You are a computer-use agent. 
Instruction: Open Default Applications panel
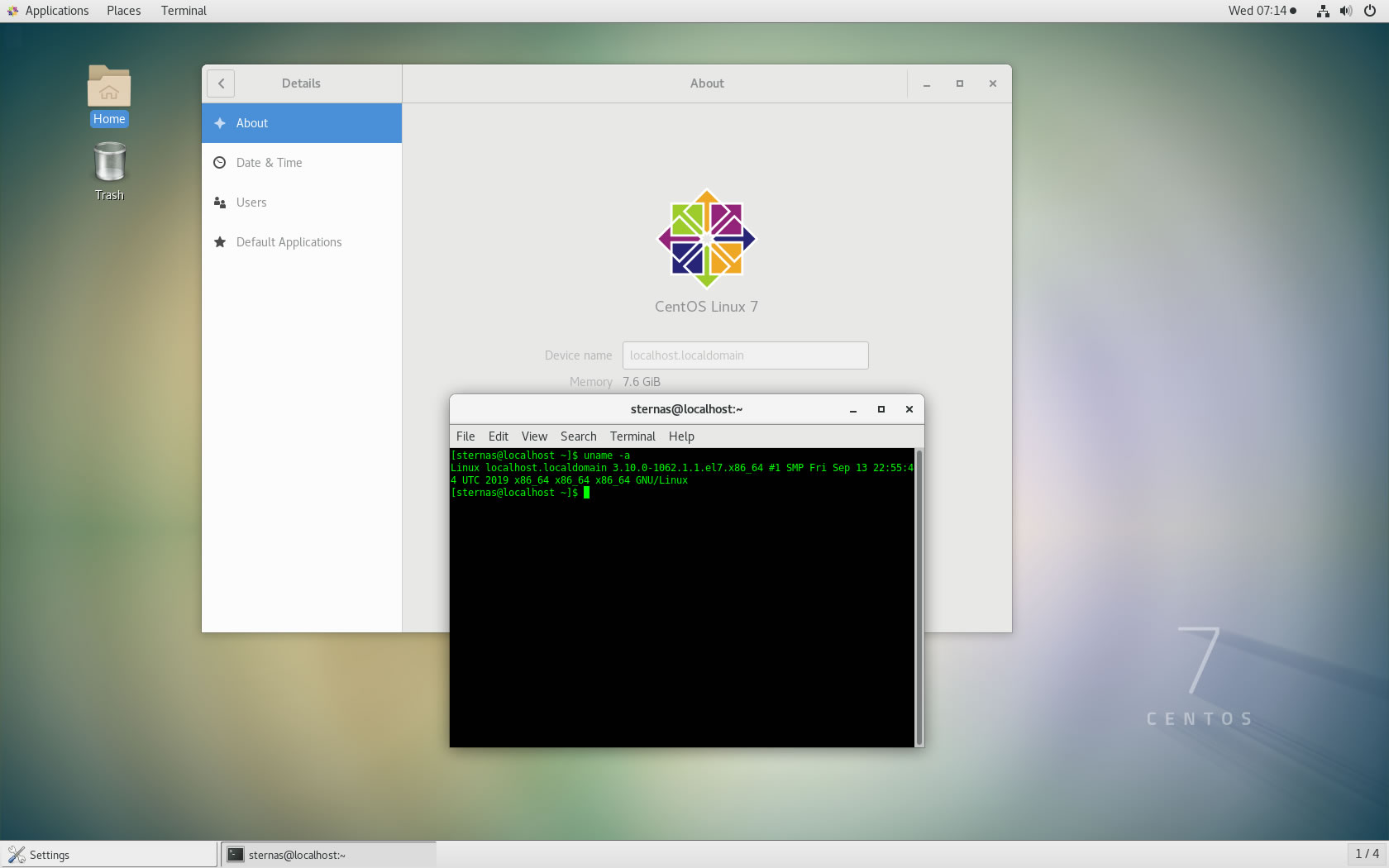tap(302, 242)
